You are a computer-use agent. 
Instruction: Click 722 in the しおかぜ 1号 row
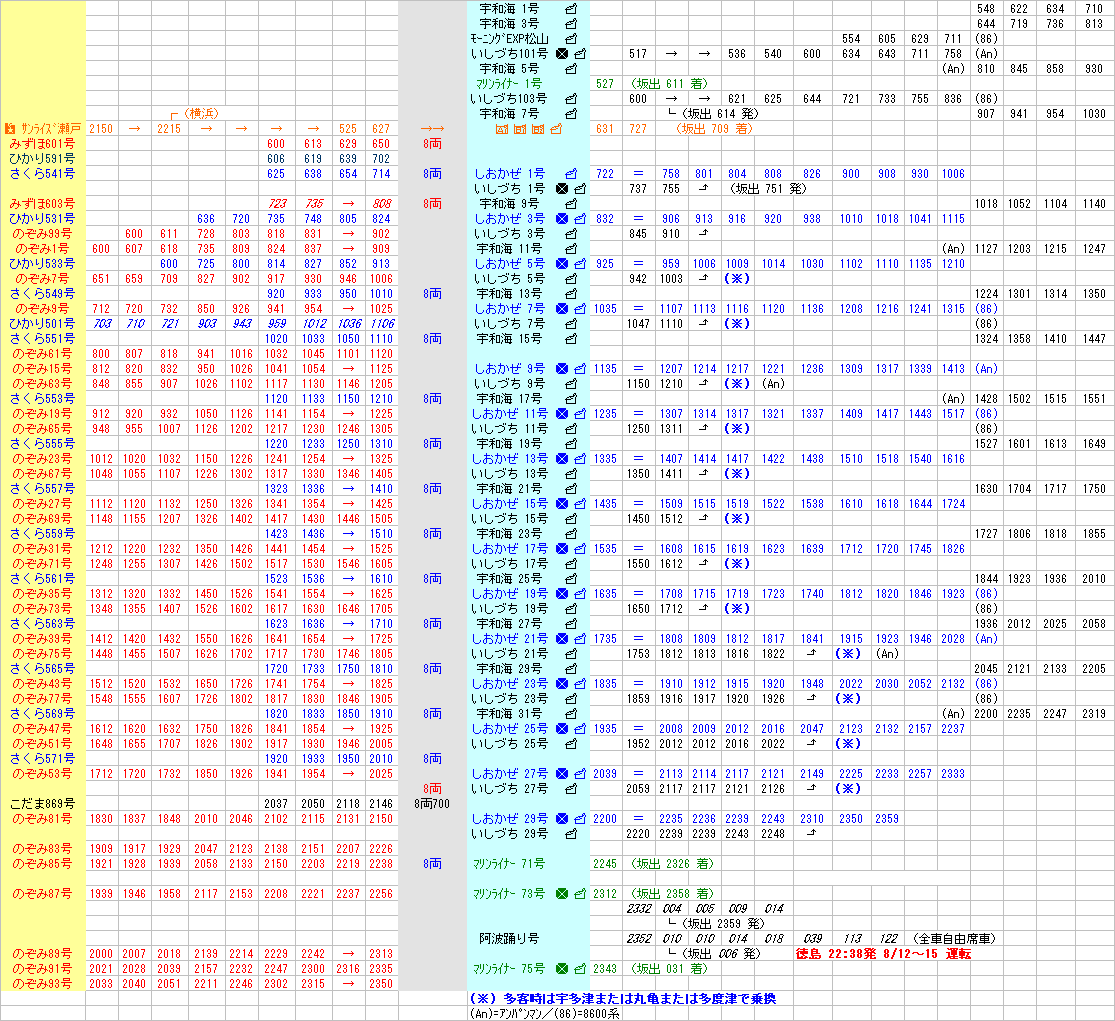(605, 174)
